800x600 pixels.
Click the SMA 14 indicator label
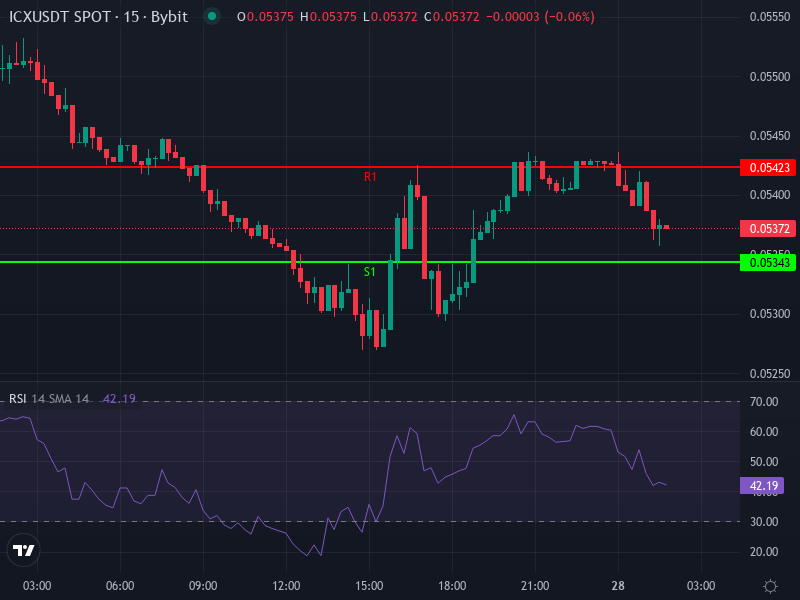70,398
